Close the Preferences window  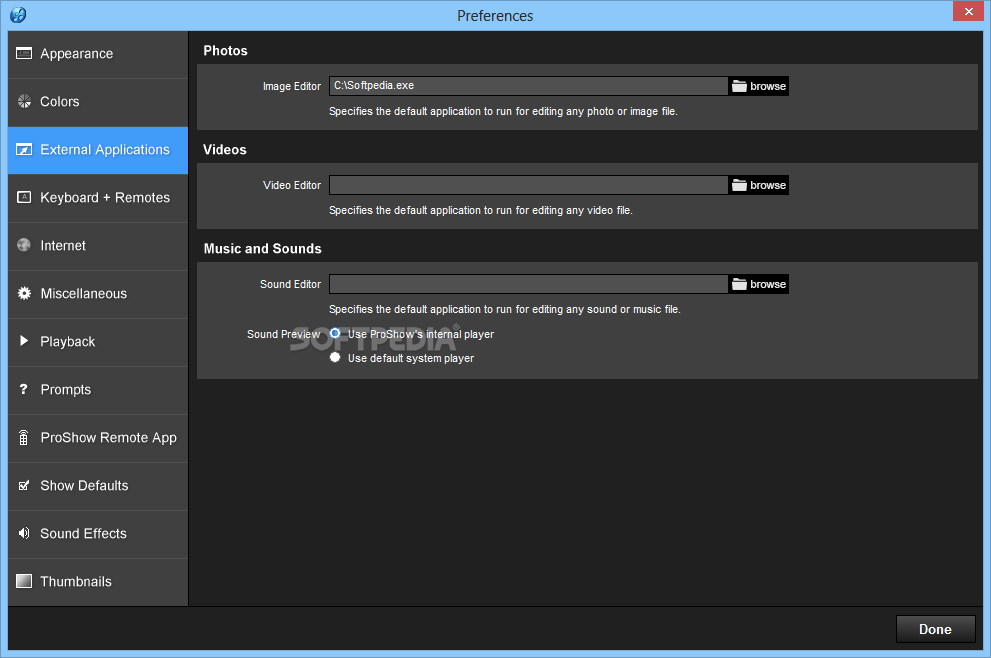[x=968, y=11]
